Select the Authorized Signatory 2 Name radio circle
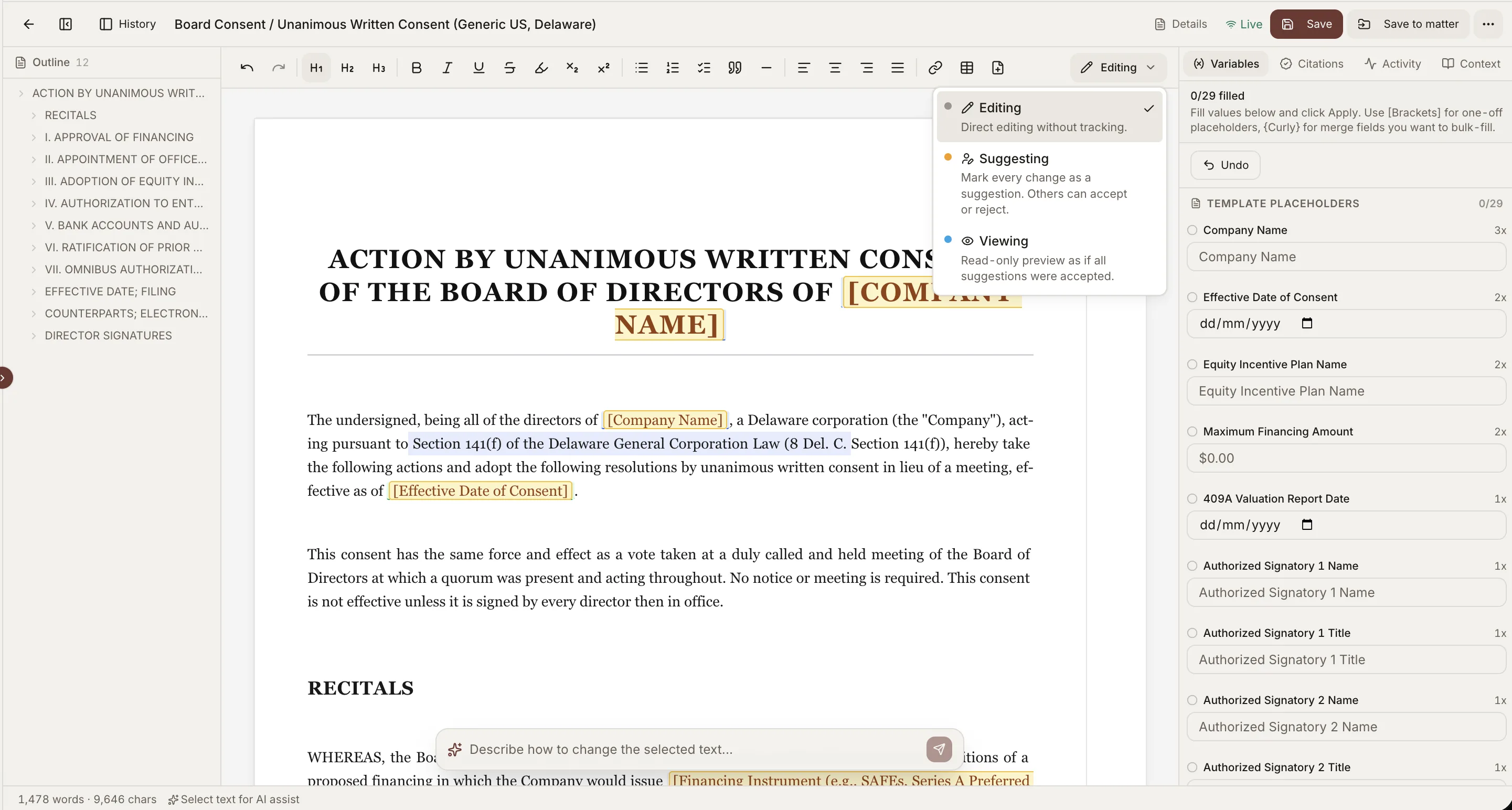The image size is (1512, 810). click(x=1192, y=700)
